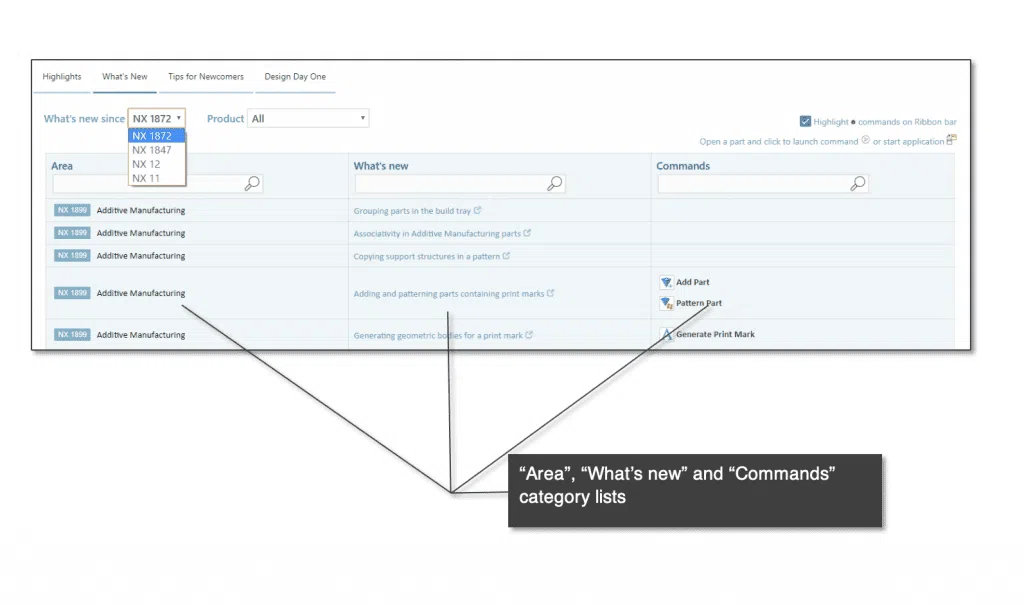Click the Generate Print Mark icon

point(666,333)
